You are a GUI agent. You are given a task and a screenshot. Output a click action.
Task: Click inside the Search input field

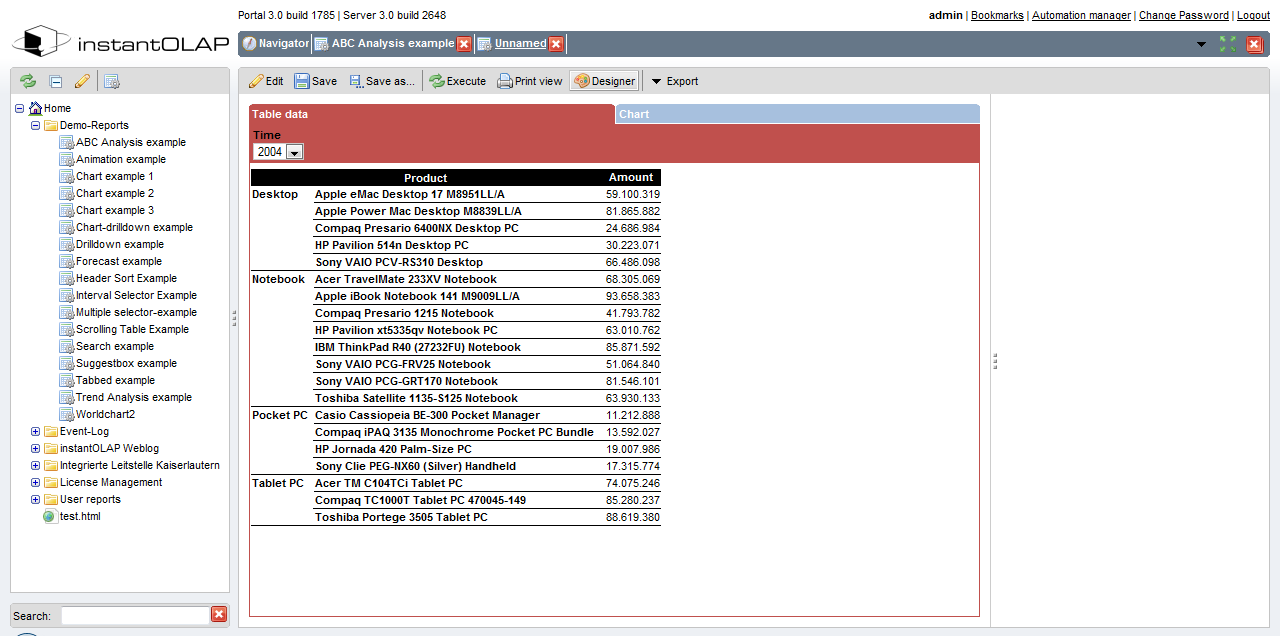[134, 615]
